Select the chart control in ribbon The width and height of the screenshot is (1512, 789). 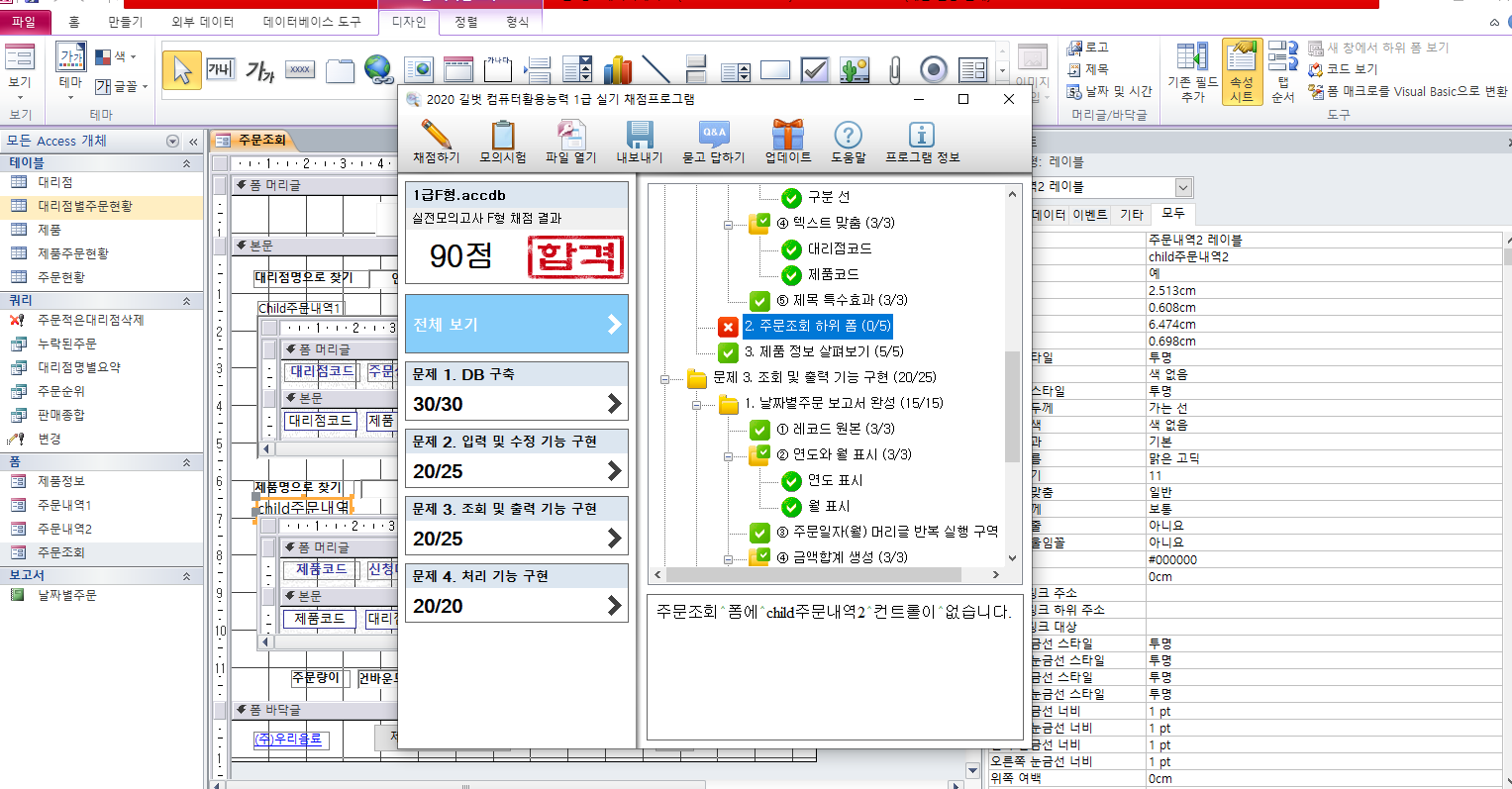click(x=617, y=69)
